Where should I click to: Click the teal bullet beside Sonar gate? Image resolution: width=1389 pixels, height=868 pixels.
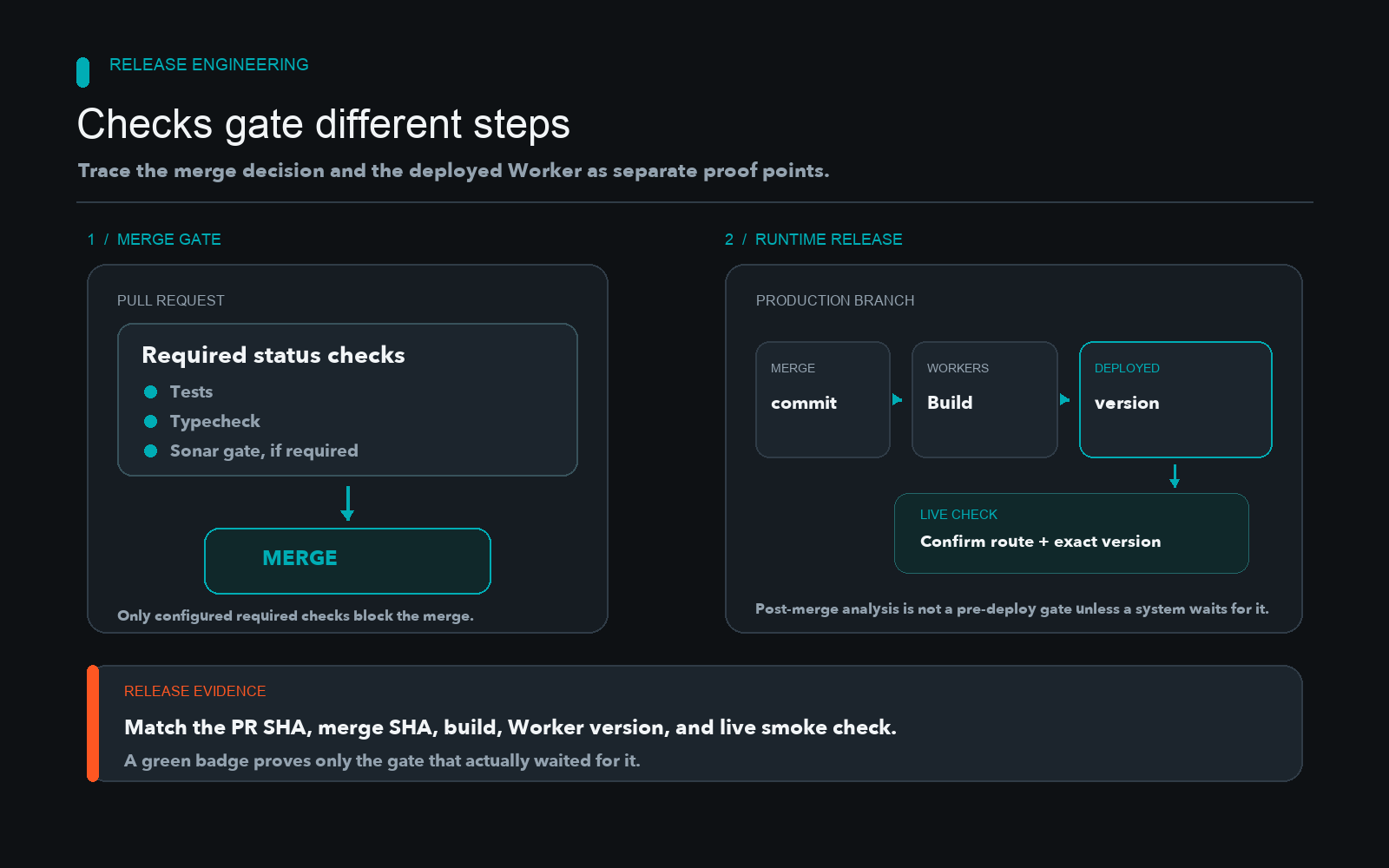(x=151, y=451)
